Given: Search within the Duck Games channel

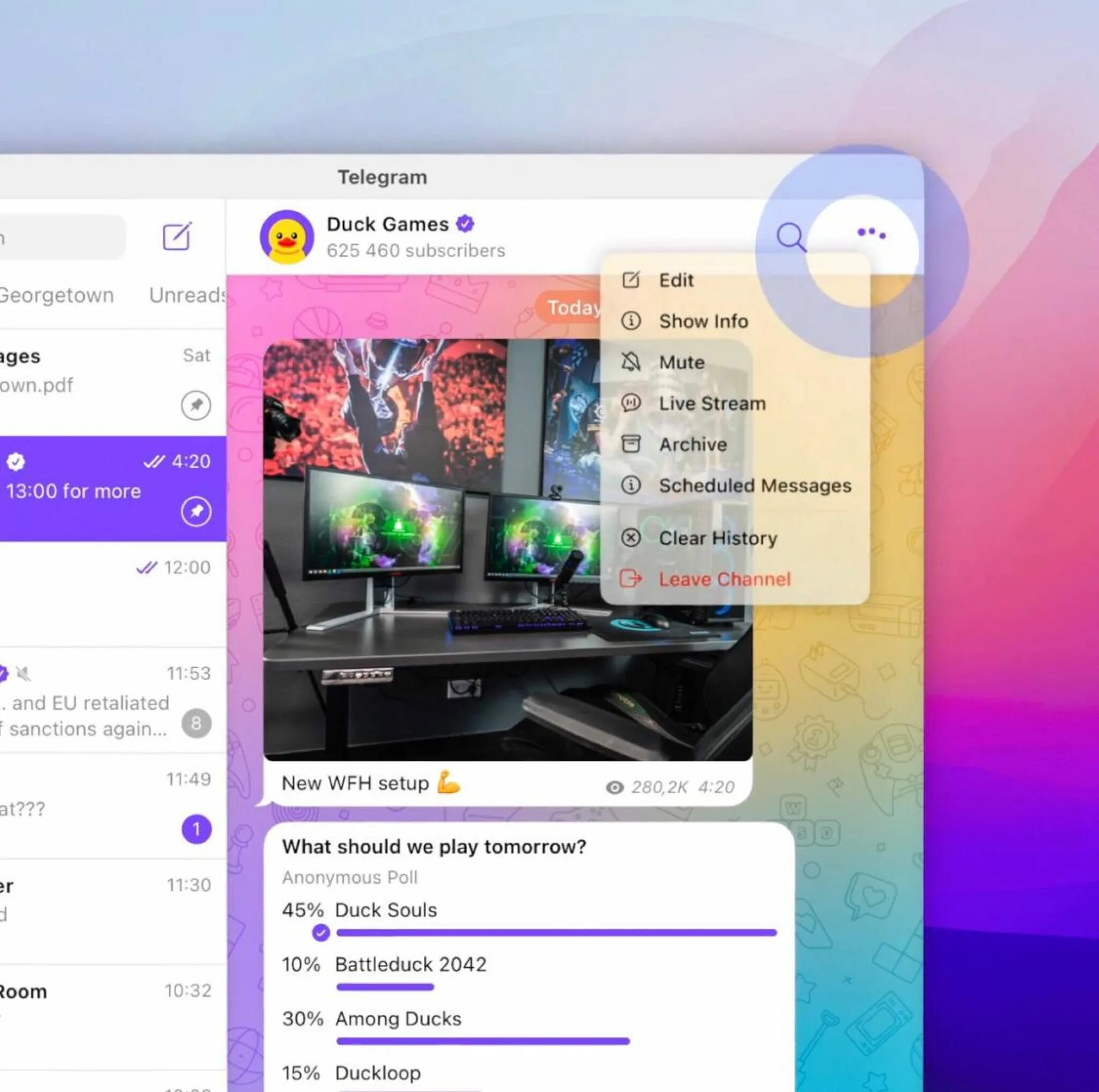Looking at the screenshot, I should point(790,237).
